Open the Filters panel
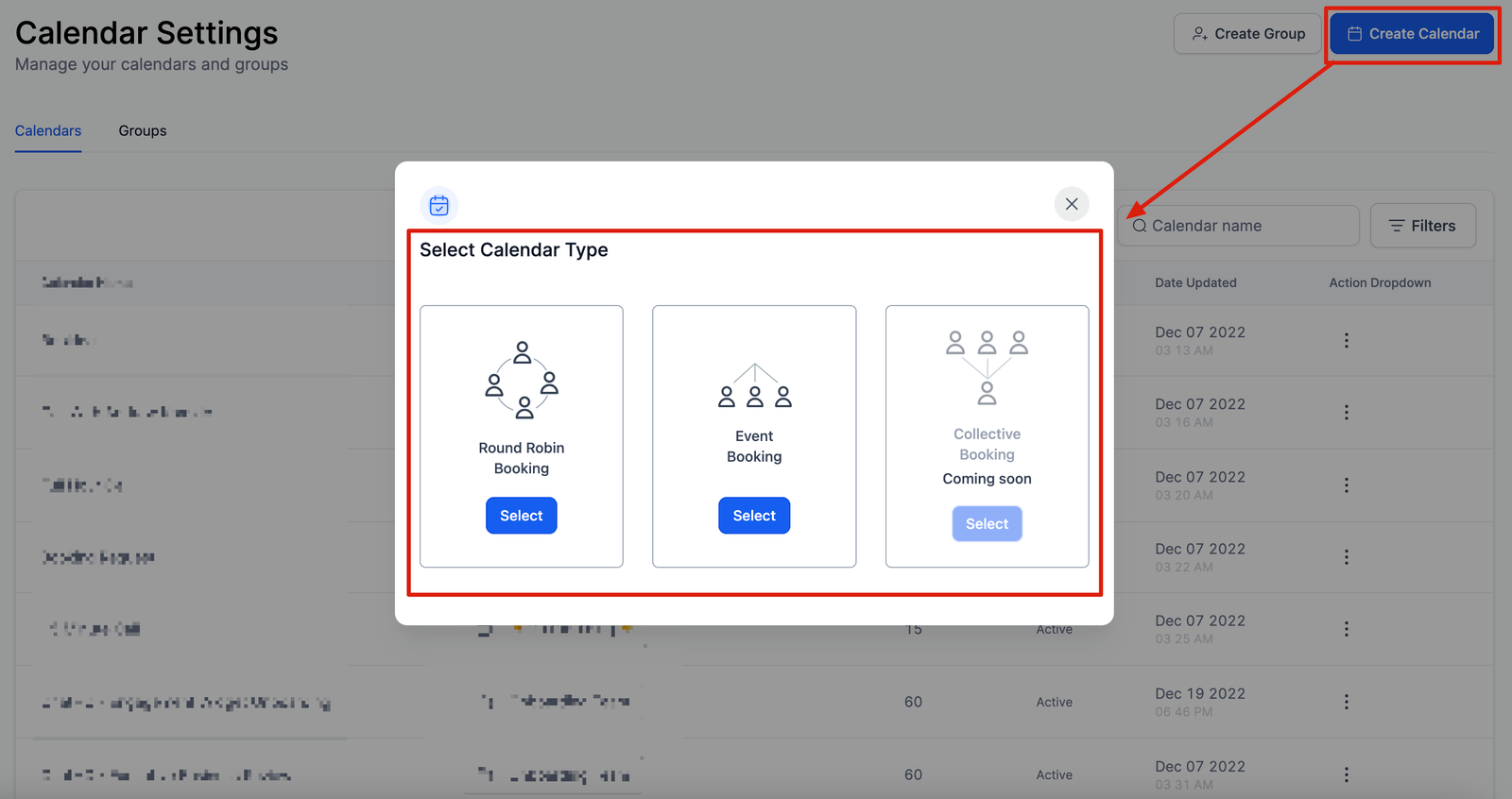Image resolution: width=1512 pixels, height=799 pixels. tap(1422, 226)
